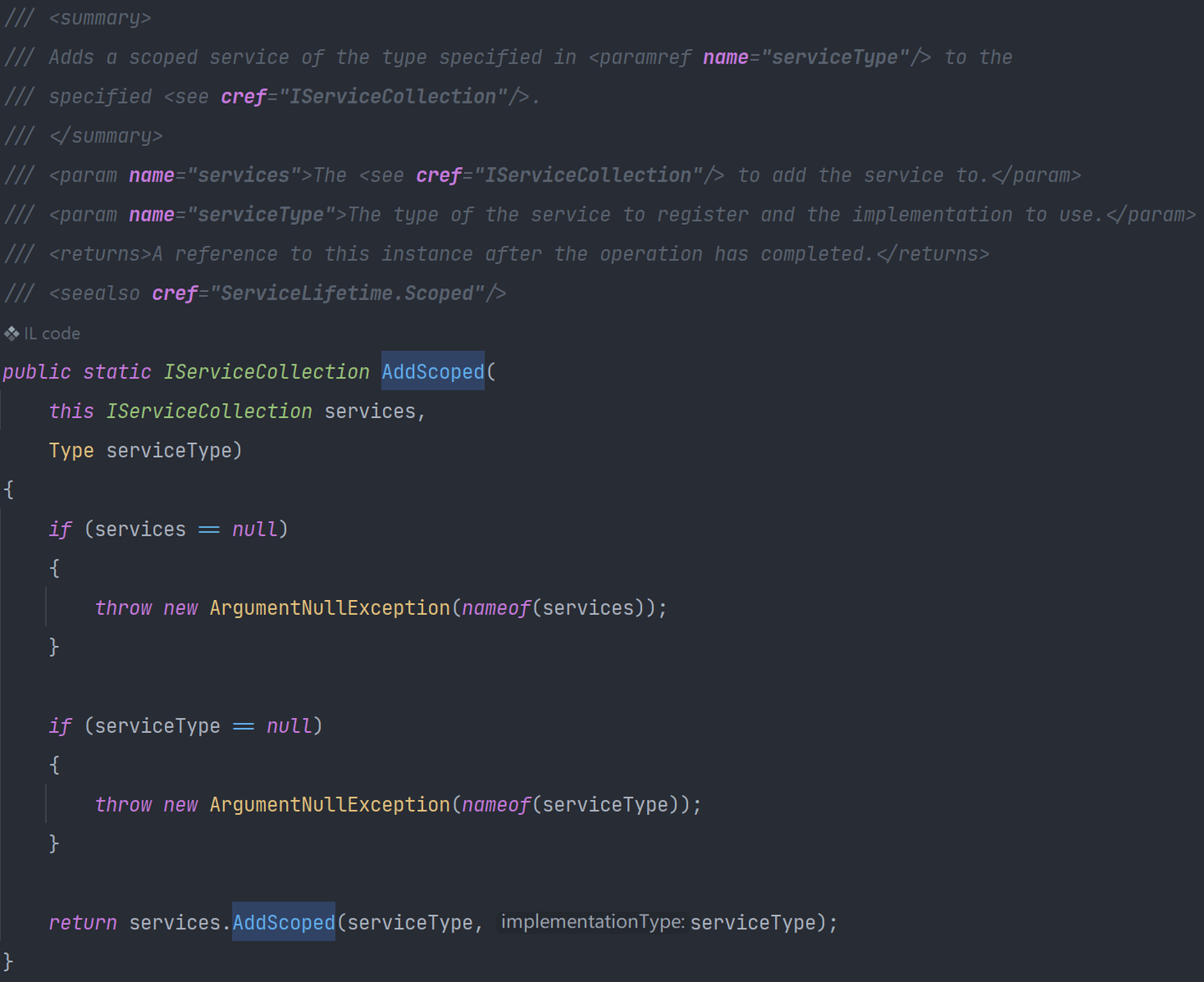Click AddScoped call in the return statement

click(x=283, y=923)
